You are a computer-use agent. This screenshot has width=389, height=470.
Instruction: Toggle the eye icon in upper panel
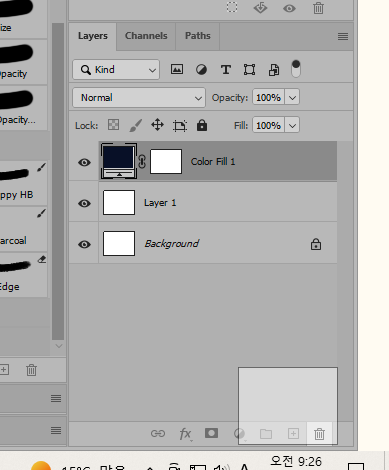point(289,8)
